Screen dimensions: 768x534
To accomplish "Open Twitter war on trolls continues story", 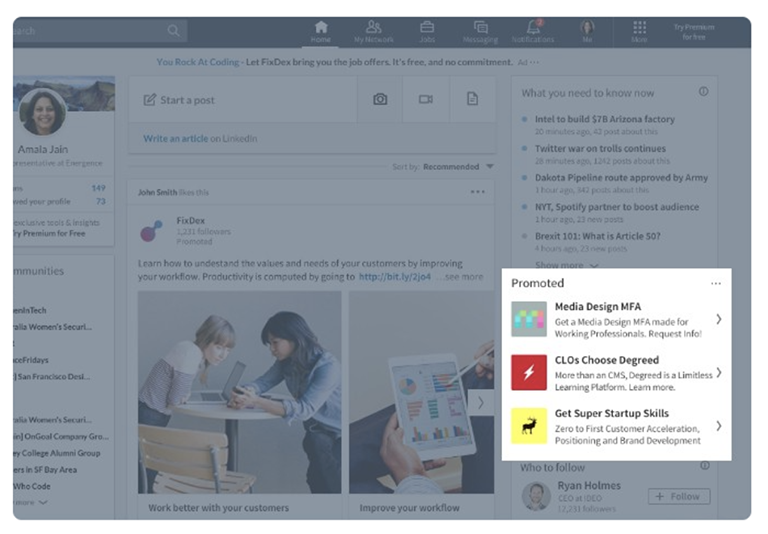I will (x=600, y=148).
